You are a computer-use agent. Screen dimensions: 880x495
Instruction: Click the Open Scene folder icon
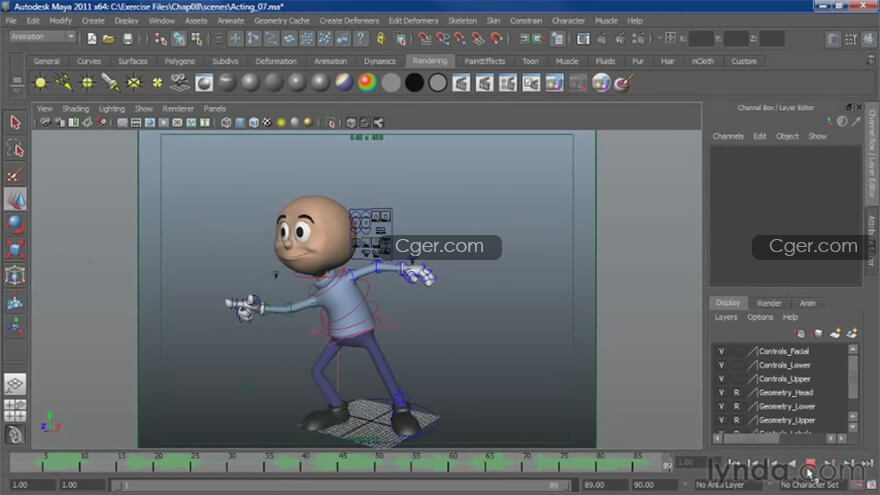coord(109,39)
